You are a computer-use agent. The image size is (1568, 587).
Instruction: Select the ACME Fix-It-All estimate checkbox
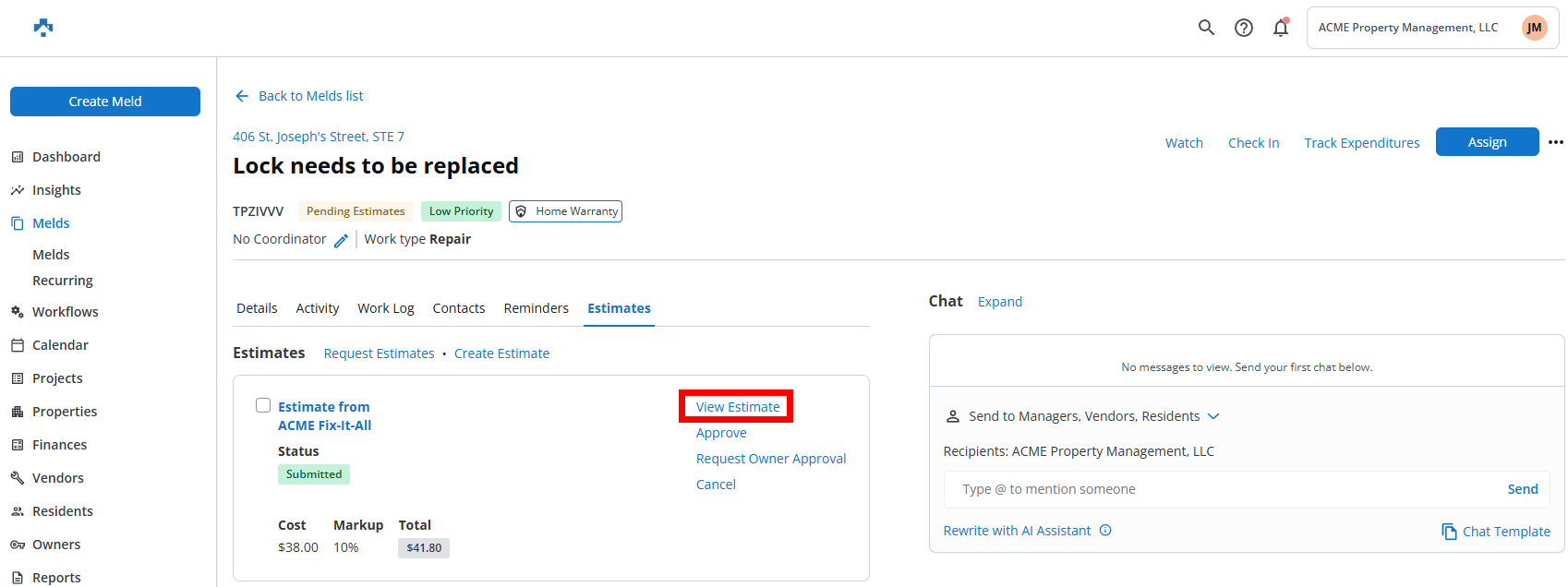pyautogui.click(x=263, y=405)
